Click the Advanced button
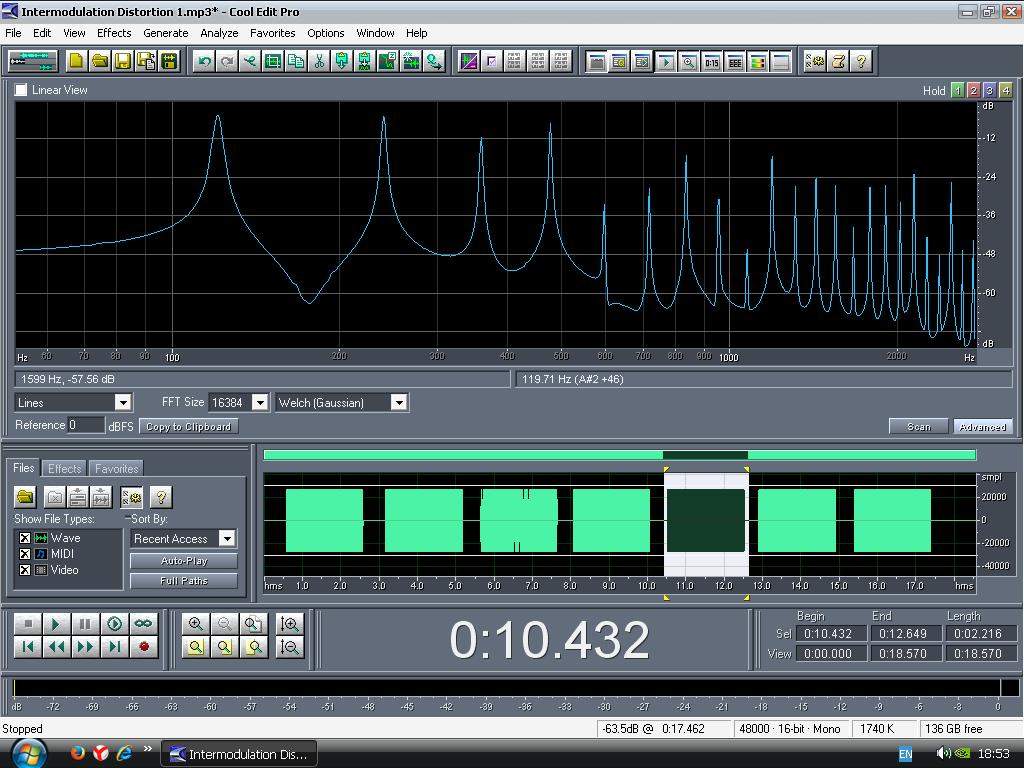The width and height of the screenshot is (1024, 768). coord(983,426)
